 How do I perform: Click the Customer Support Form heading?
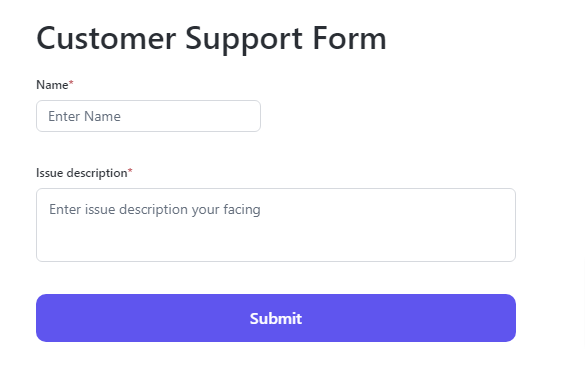pyautogui.click(x=211, y=38)
